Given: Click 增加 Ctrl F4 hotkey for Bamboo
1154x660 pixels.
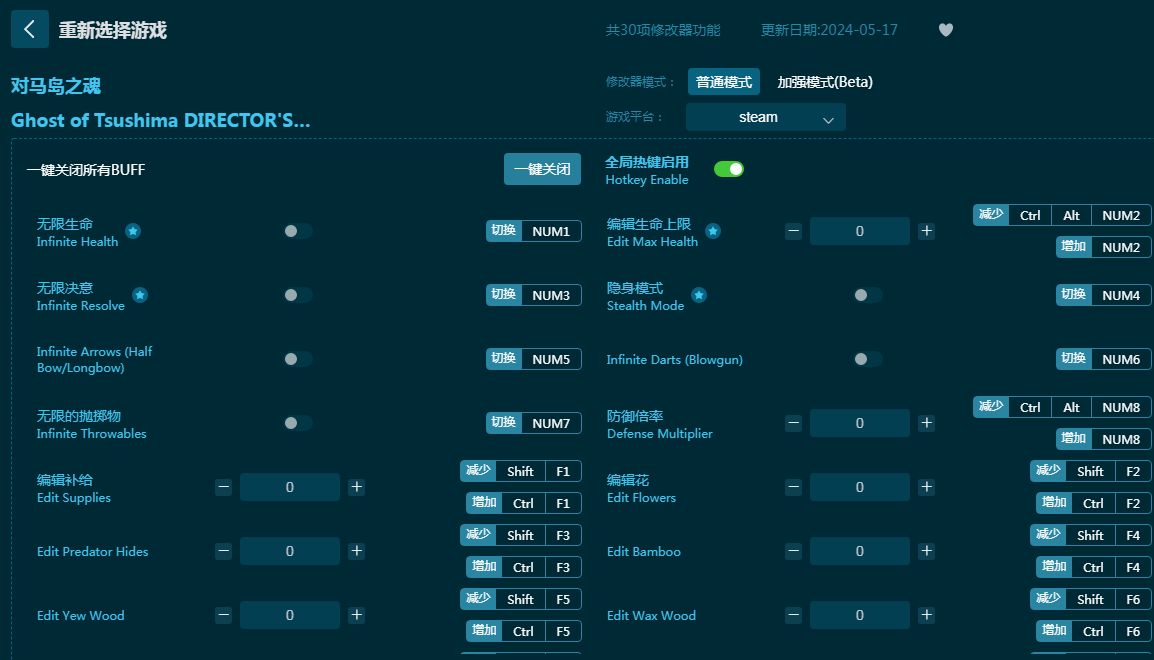Looking at the screenshot, I should (1094, 567).
